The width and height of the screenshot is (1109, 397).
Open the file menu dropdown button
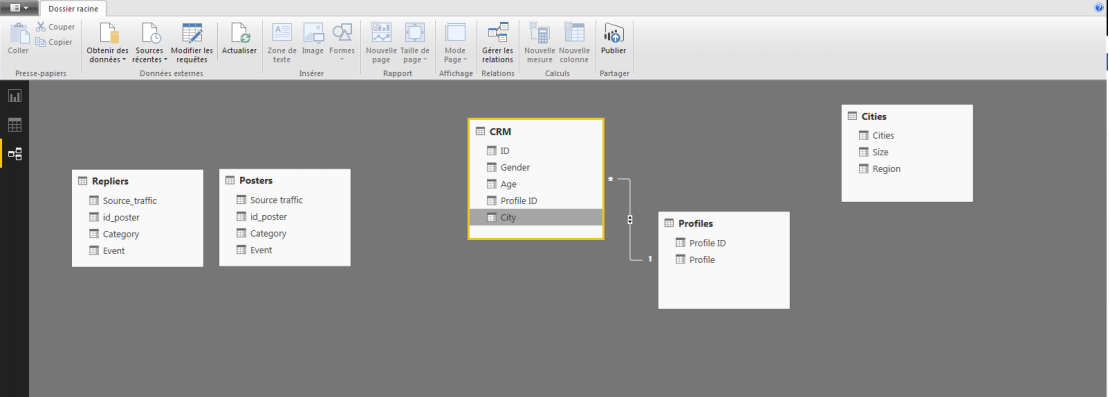click(19, 8)
